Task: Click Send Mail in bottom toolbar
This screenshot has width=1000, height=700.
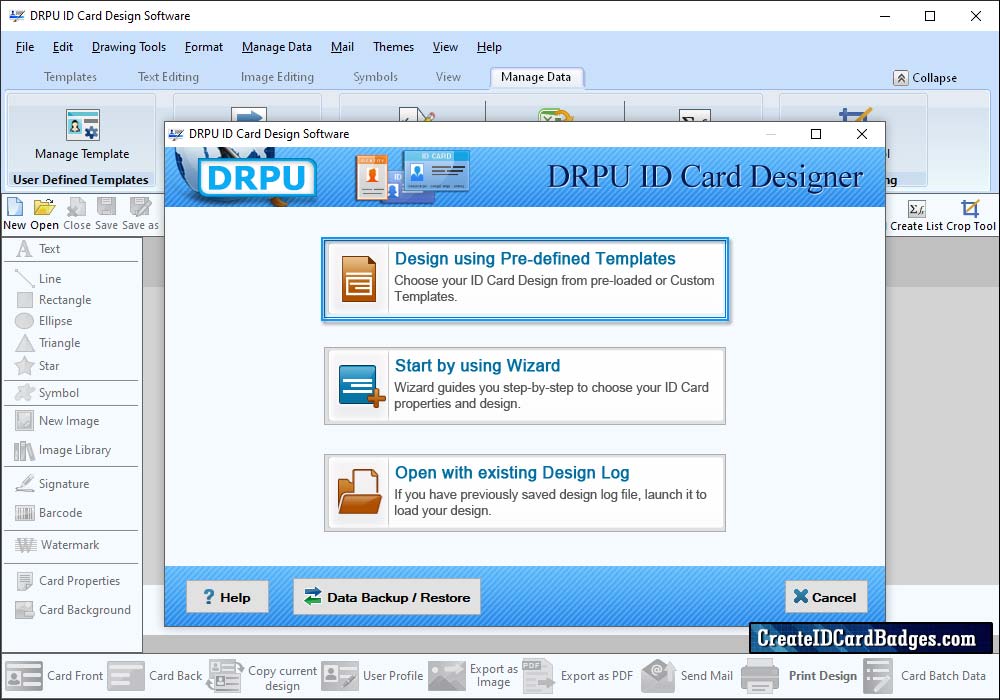Action: pos(687,676)
